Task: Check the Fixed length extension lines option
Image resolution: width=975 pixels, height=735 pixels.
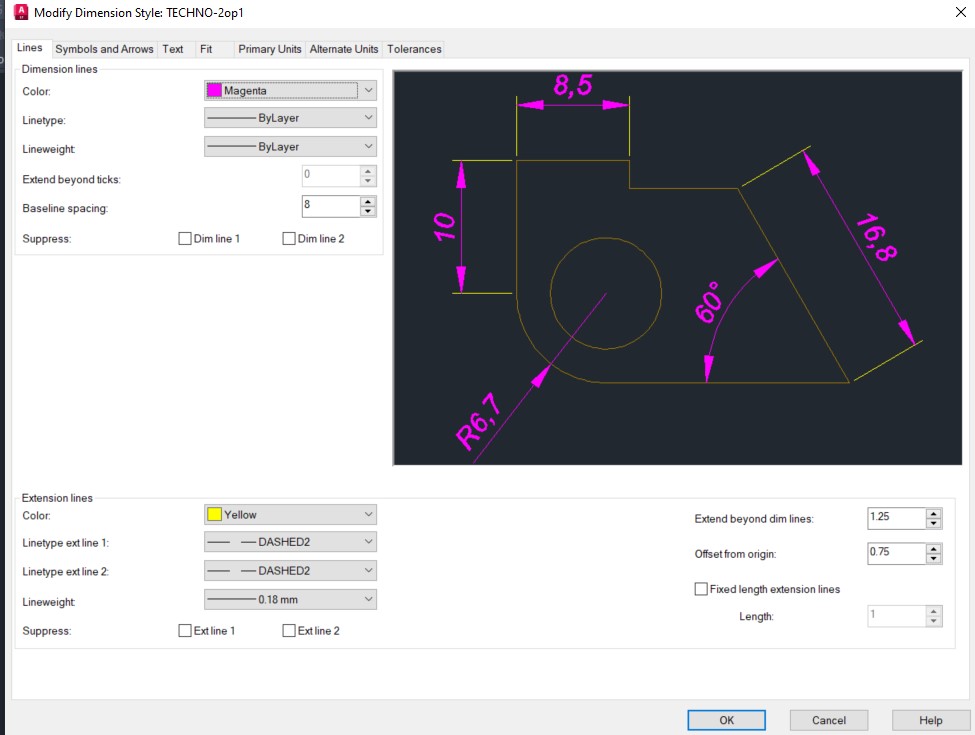Action: pos(701,588)
